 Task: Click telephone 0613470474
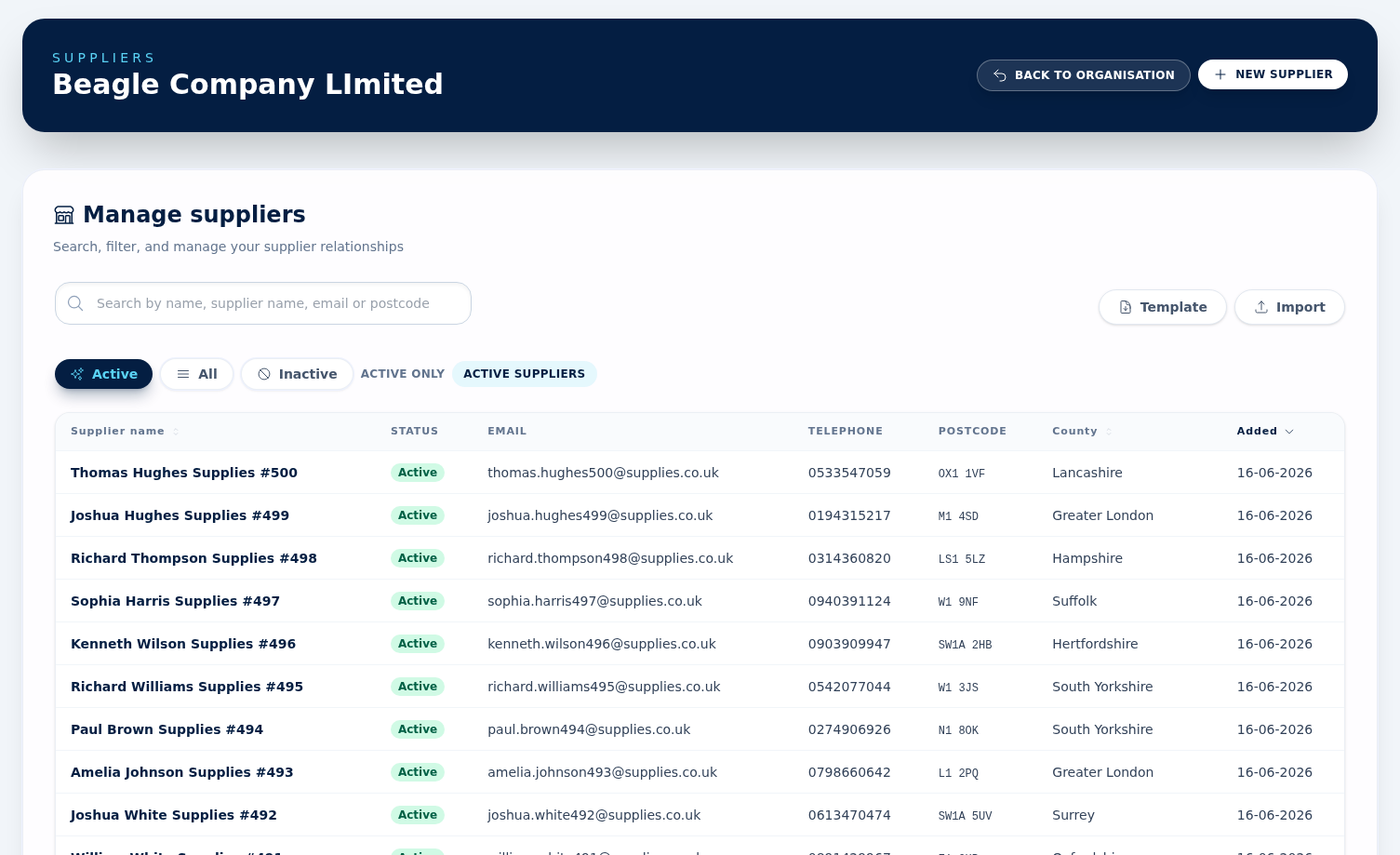849,815
